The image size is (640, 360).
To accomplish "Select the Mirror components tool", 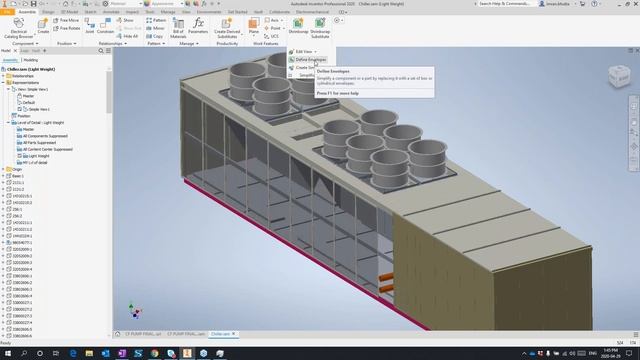I will click(x=155, y=28).
